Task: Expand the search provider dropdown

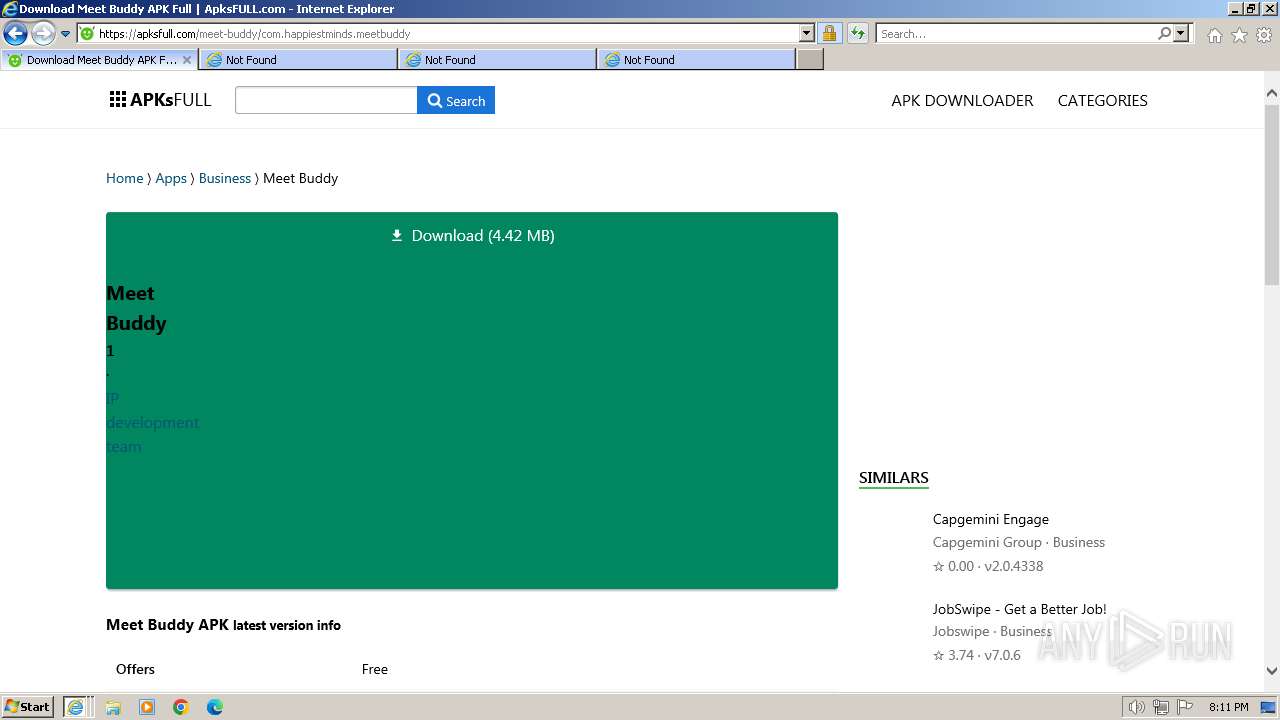Action: click(x=1181, y=33)
